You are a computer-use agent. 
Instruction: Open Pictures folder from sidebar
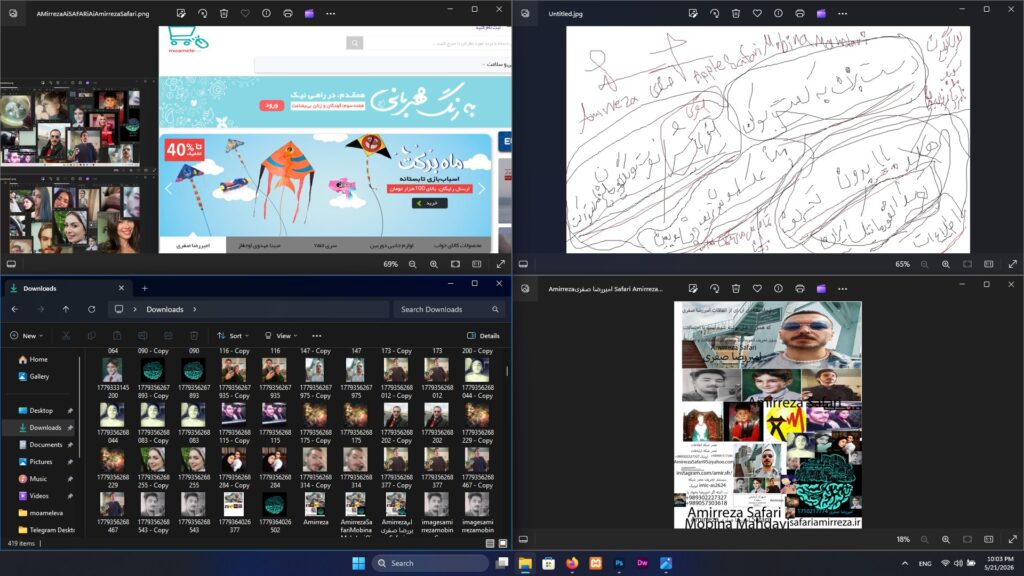coord(40,461)
